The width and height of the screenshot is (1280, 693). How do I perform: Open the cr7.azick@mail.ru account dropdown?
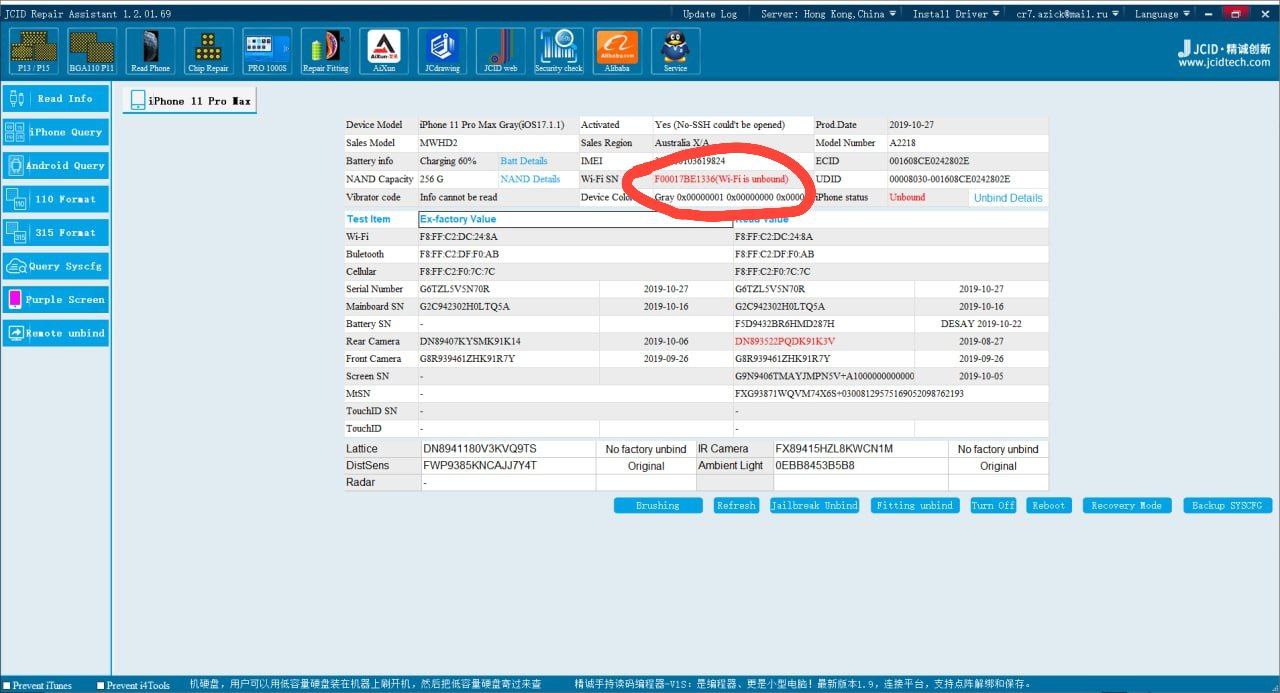[x=1068, y=14]
